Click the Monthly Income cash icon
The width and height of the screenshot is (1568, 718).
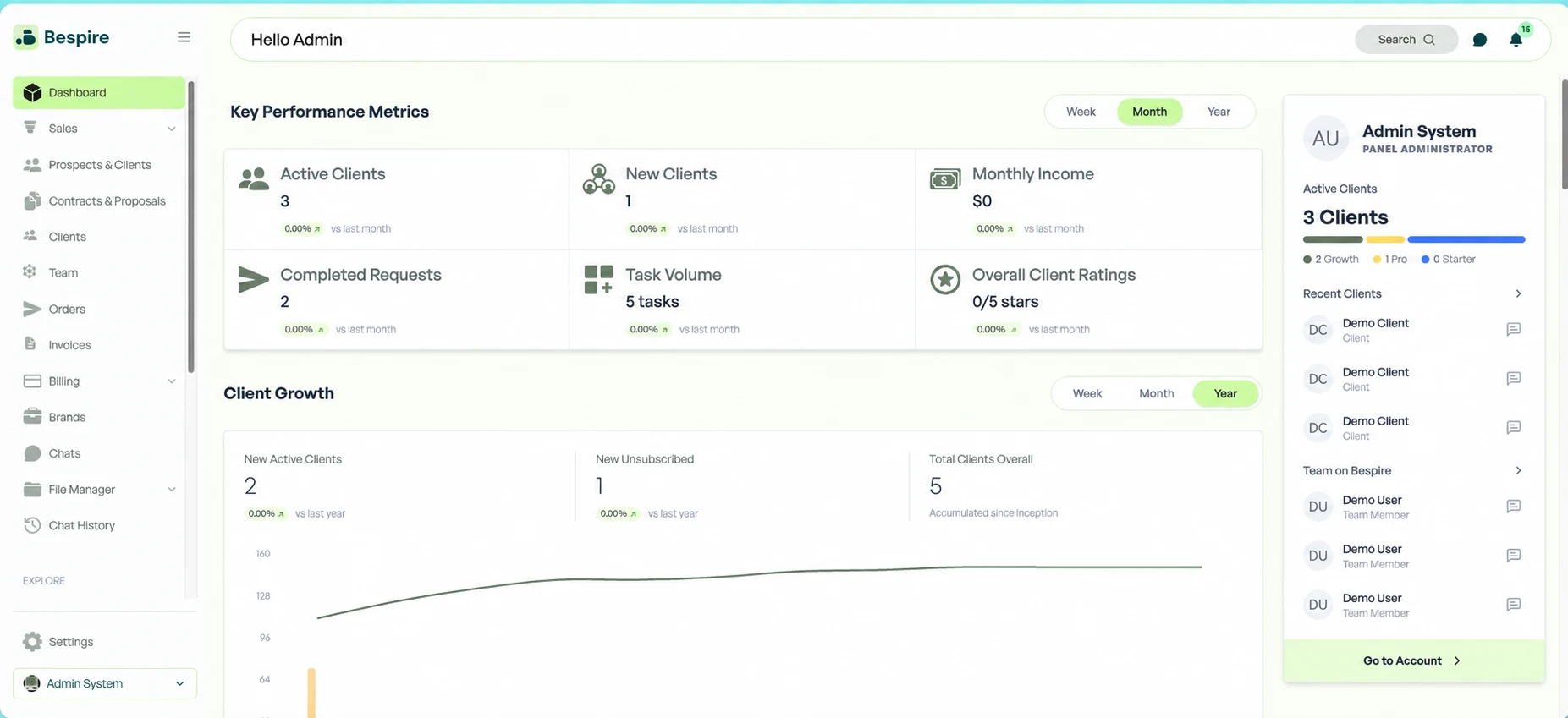(x=945, y=179)
